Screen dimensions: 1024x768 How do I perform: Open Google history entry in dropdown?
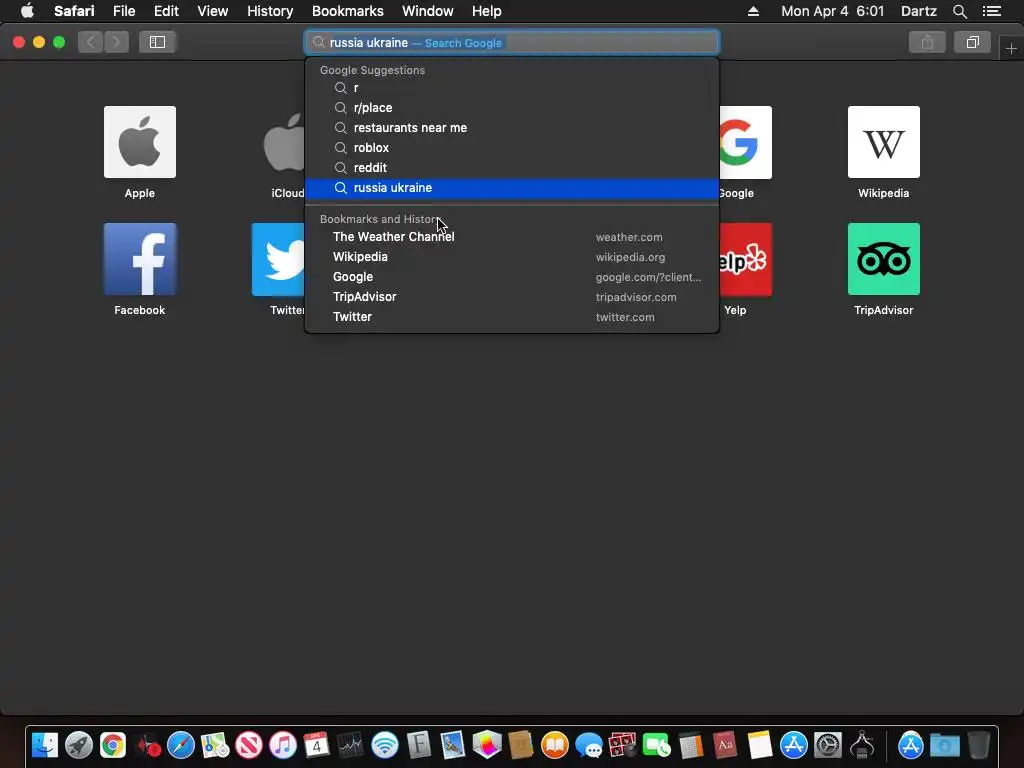pyautogui.click(x=512, y=277)
